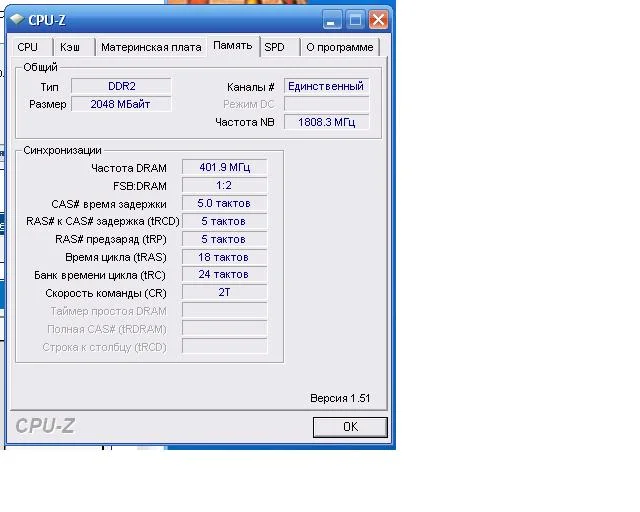Open the О программе tab
The height and width of the screenshot is (512, 640).
tap(340, 47)
